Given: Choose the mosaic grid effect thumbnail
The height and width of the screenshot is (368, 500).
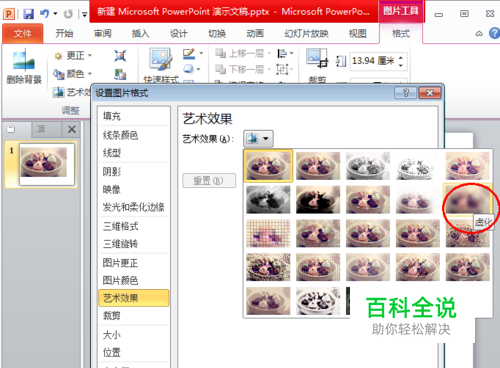Looking at the screenshot, I should (x=268, y=233).
